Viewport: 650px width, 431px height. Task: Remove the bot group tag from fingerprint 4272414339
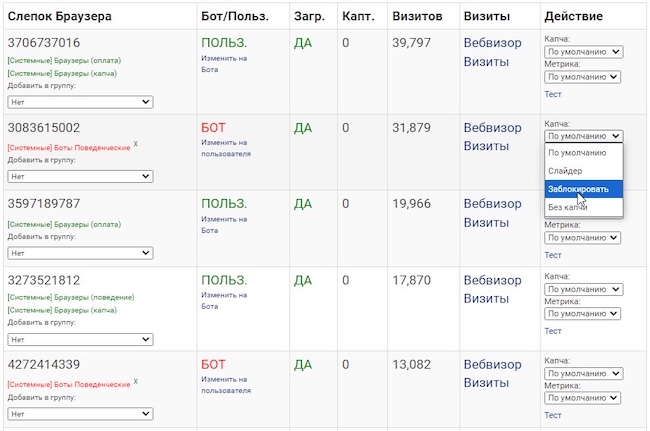136,381
